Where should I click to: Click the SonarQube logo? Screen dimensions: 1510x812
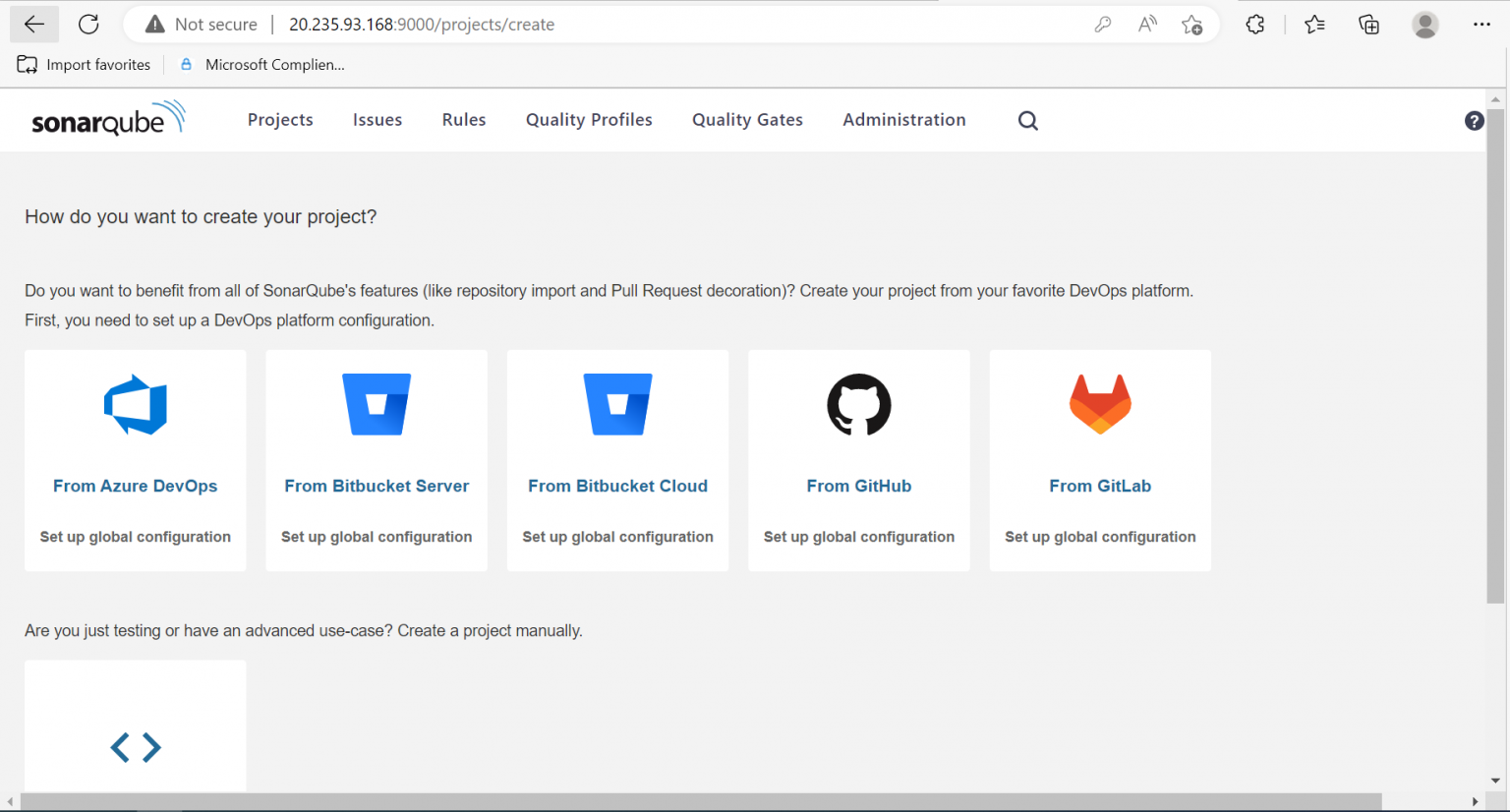pos(108,117)
